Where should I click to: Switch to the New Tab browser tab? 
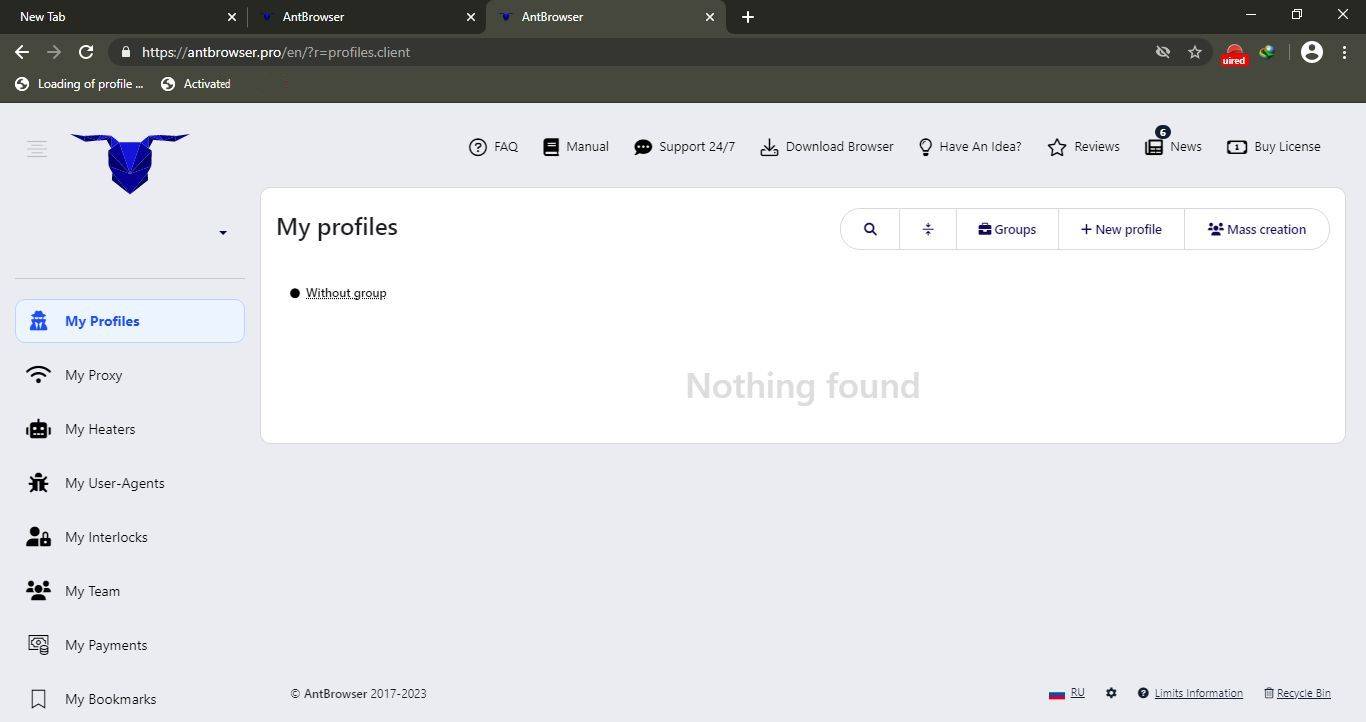(122, 17)
